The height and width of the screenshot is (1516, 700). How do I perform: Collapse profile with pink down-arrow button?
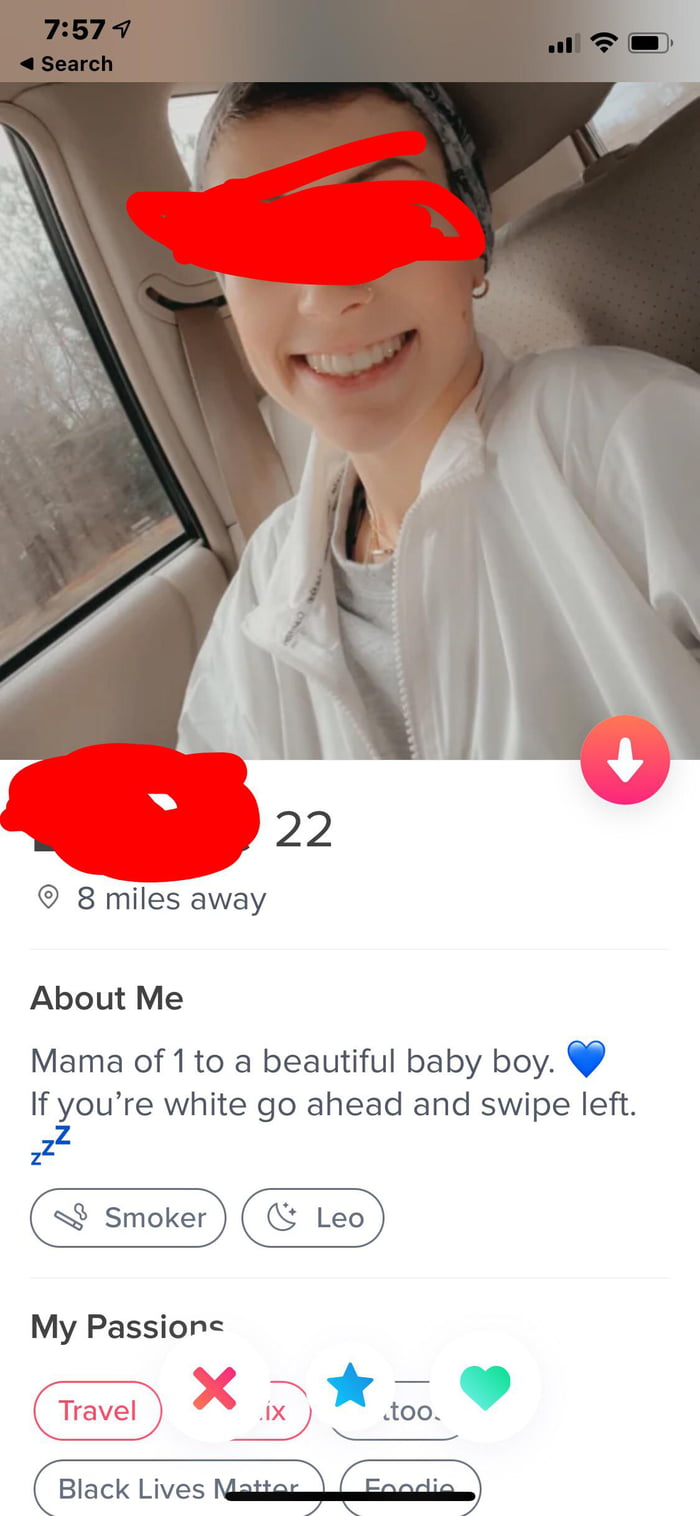(x=625, y=760)
